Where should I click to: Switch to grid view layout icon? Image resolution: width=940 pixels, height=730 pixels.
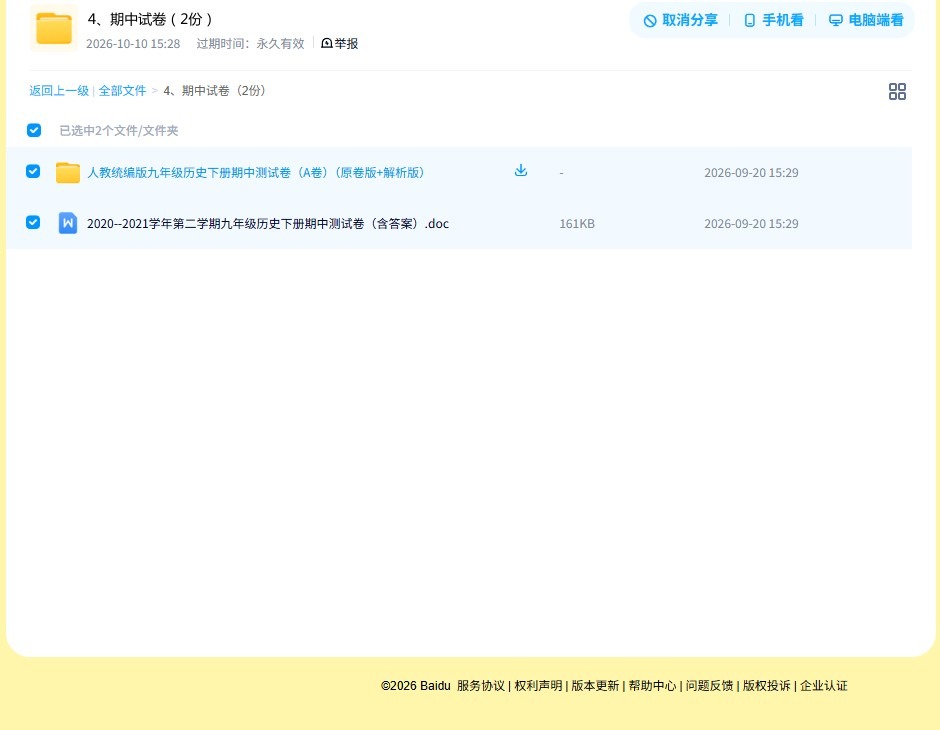click(897, 92)
